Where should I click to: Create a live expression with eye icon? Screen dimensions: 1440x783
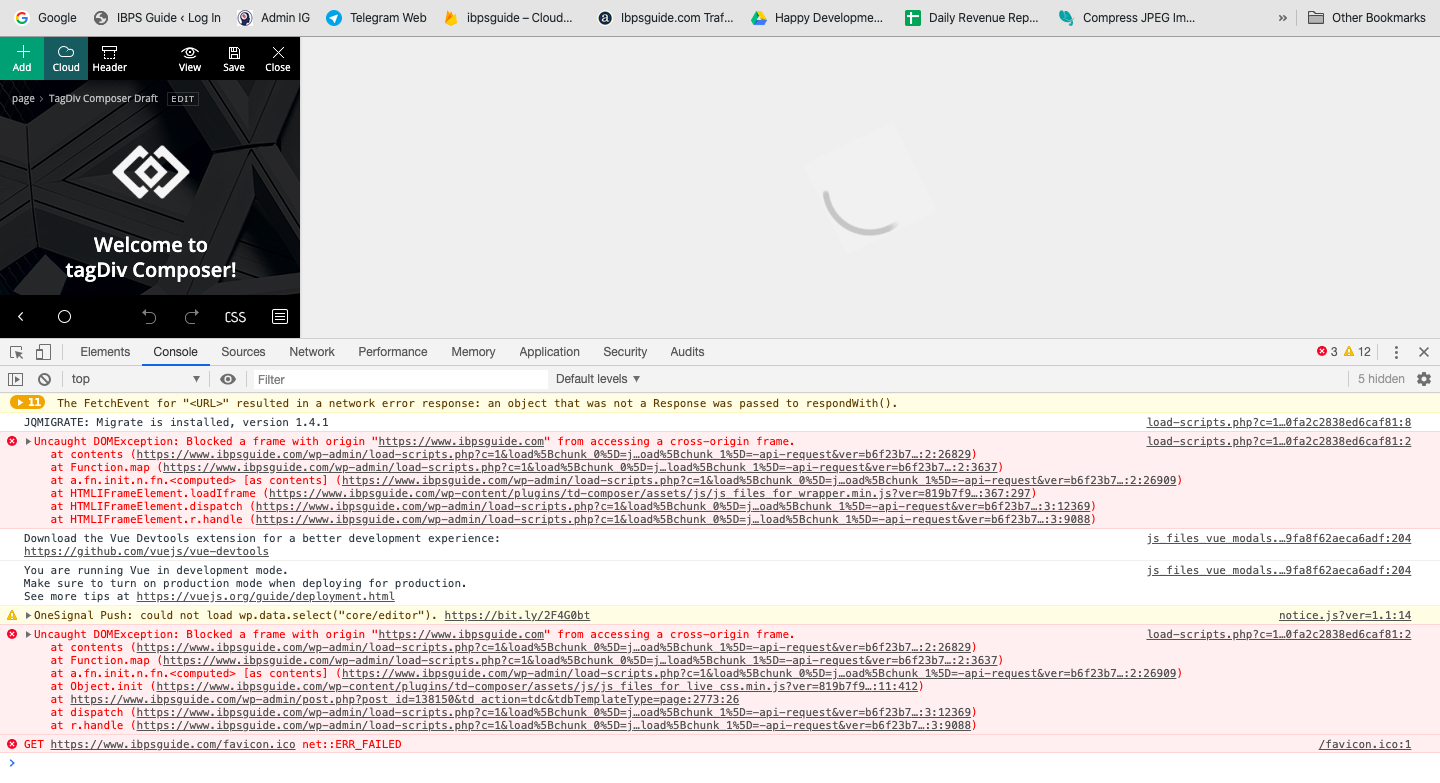pyautogui.click(x=228, y=379)
